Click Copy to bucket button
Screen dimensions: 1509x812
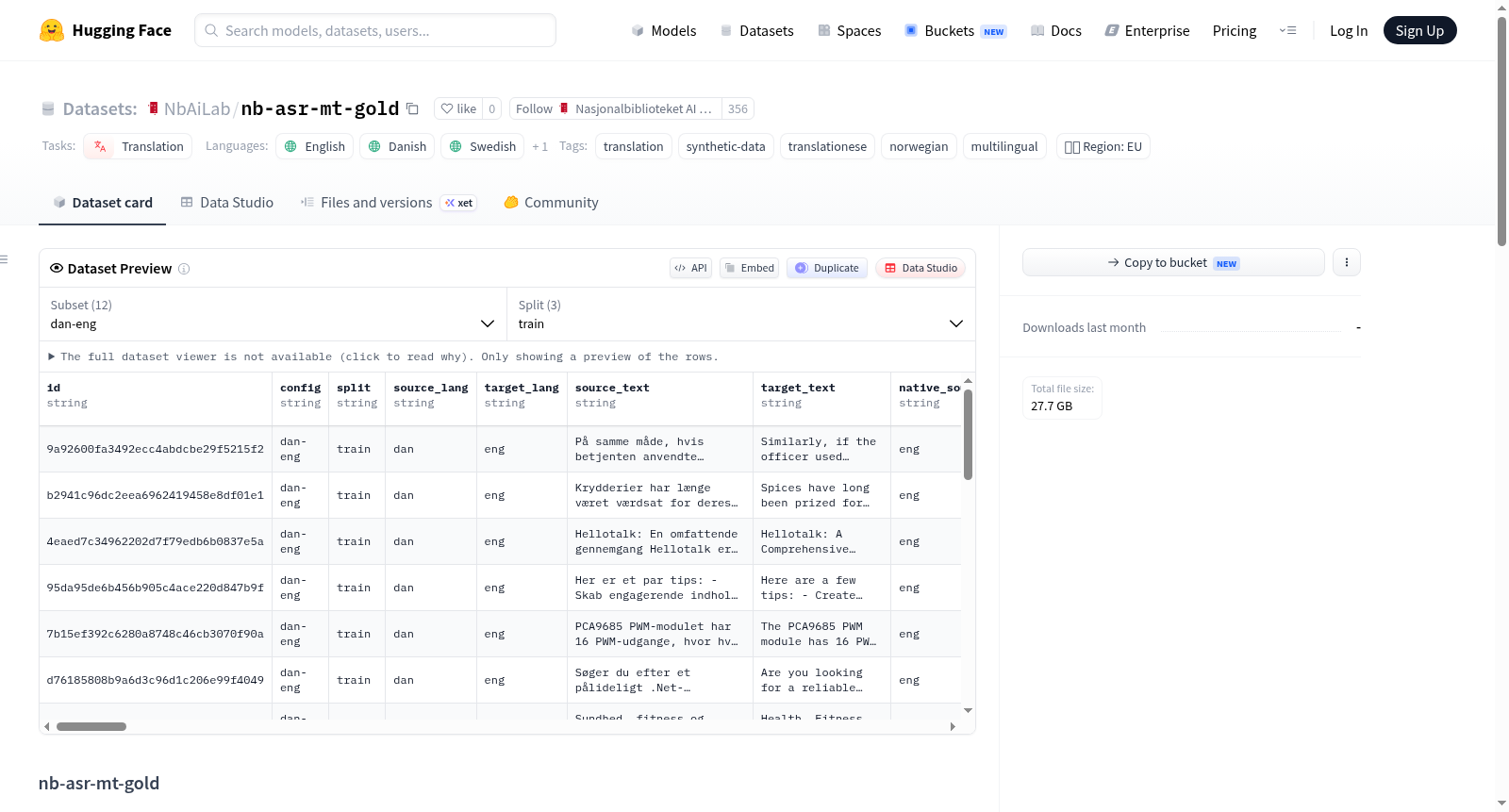1173,262
